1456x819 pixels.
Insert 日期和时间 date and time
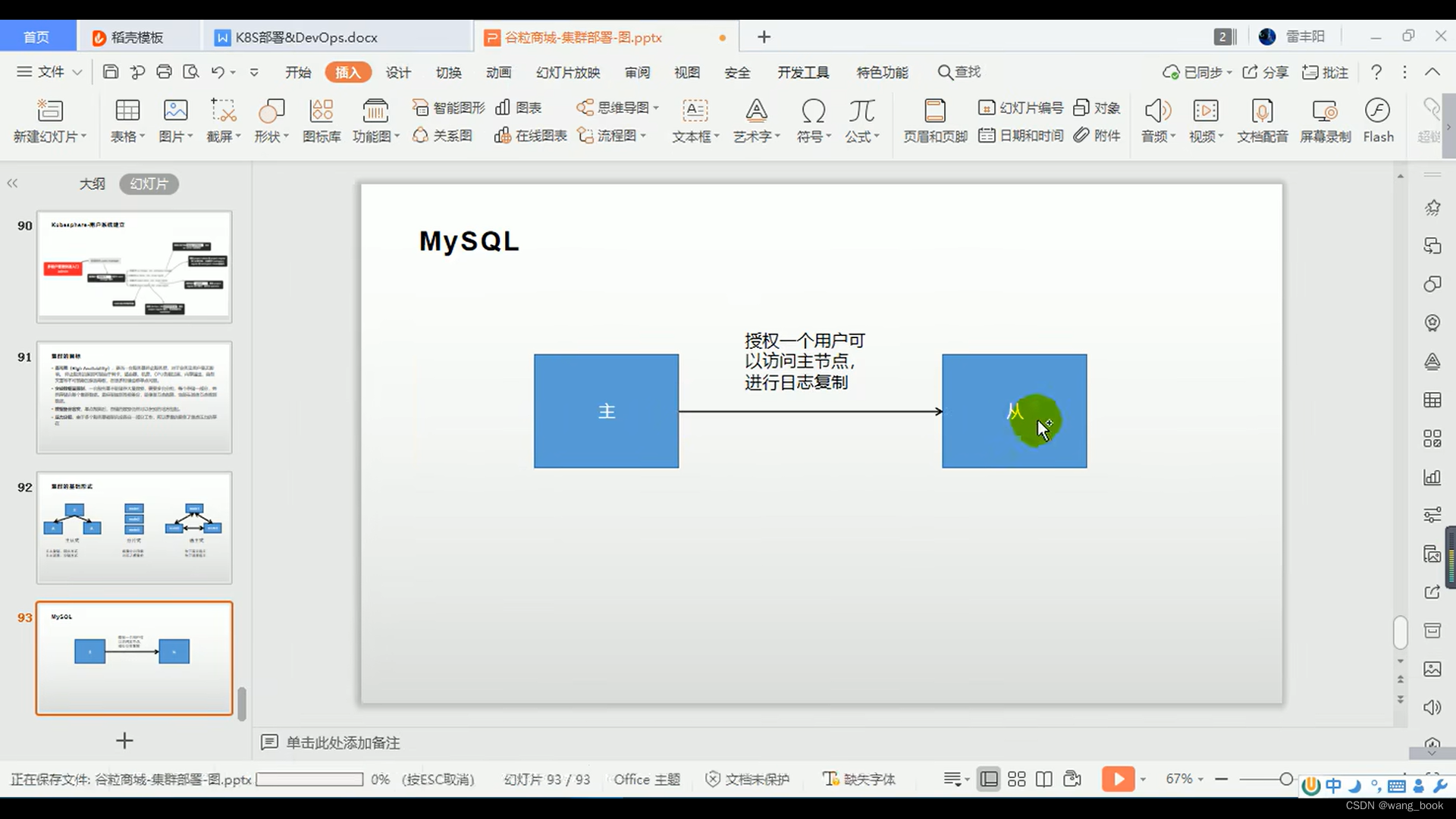[1021, 136]
